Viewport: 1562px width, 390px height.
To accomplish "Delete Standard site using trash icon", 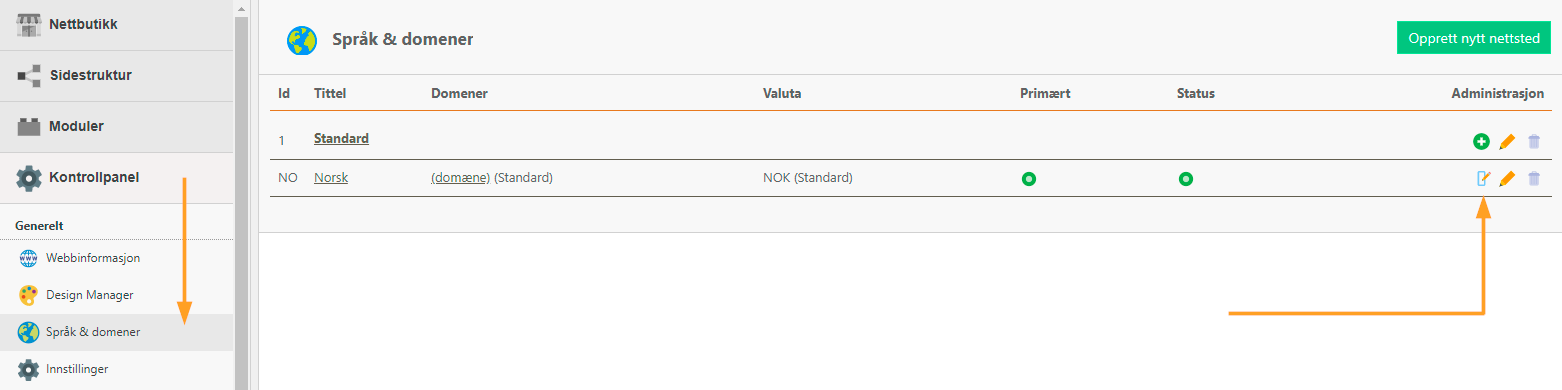I will [1534, 142].
